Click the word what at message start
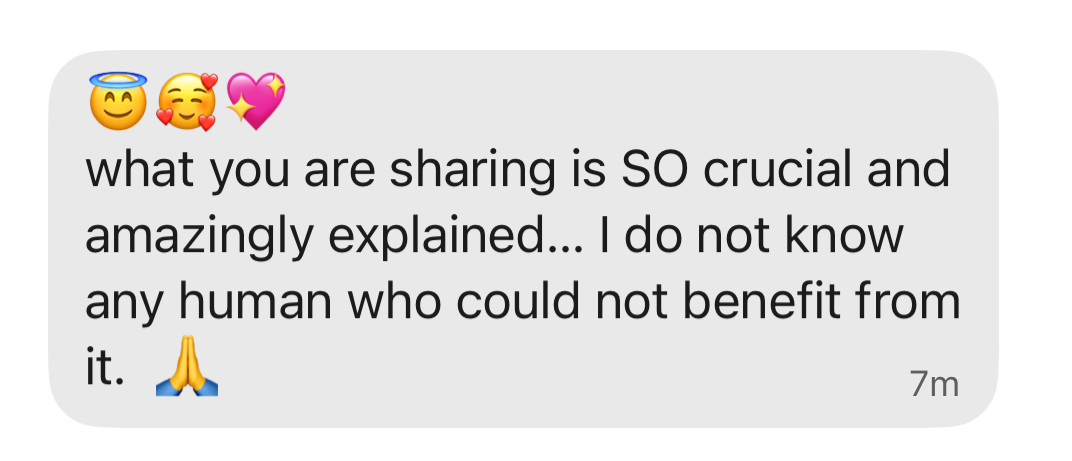This screenshot has width=1072, height=461. pyautogui.click(x=142, y=171)
